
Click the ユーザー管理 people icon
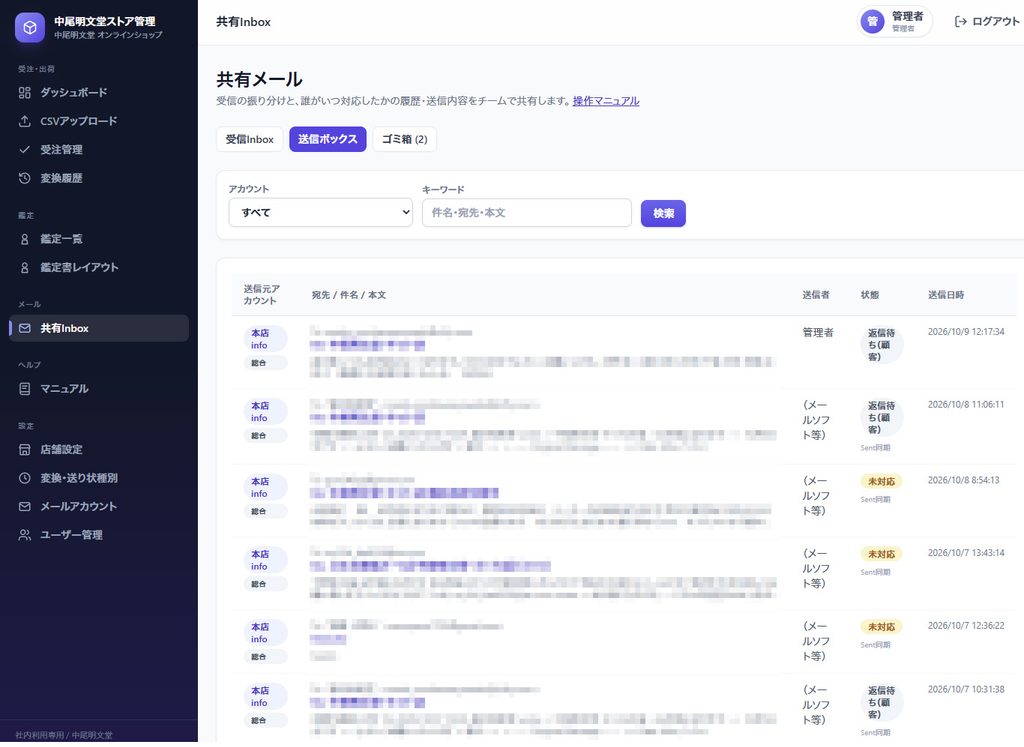tap(24, 535)
